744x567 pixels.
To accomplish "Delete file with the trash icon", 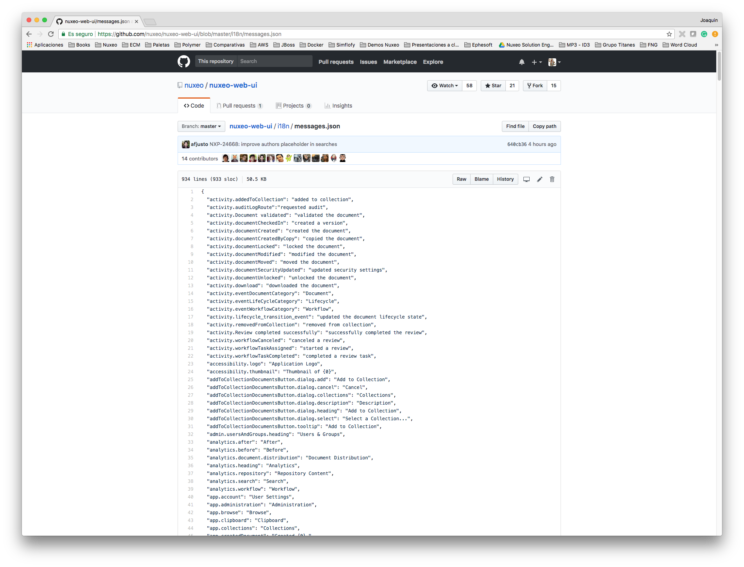I will pos(552,179).
